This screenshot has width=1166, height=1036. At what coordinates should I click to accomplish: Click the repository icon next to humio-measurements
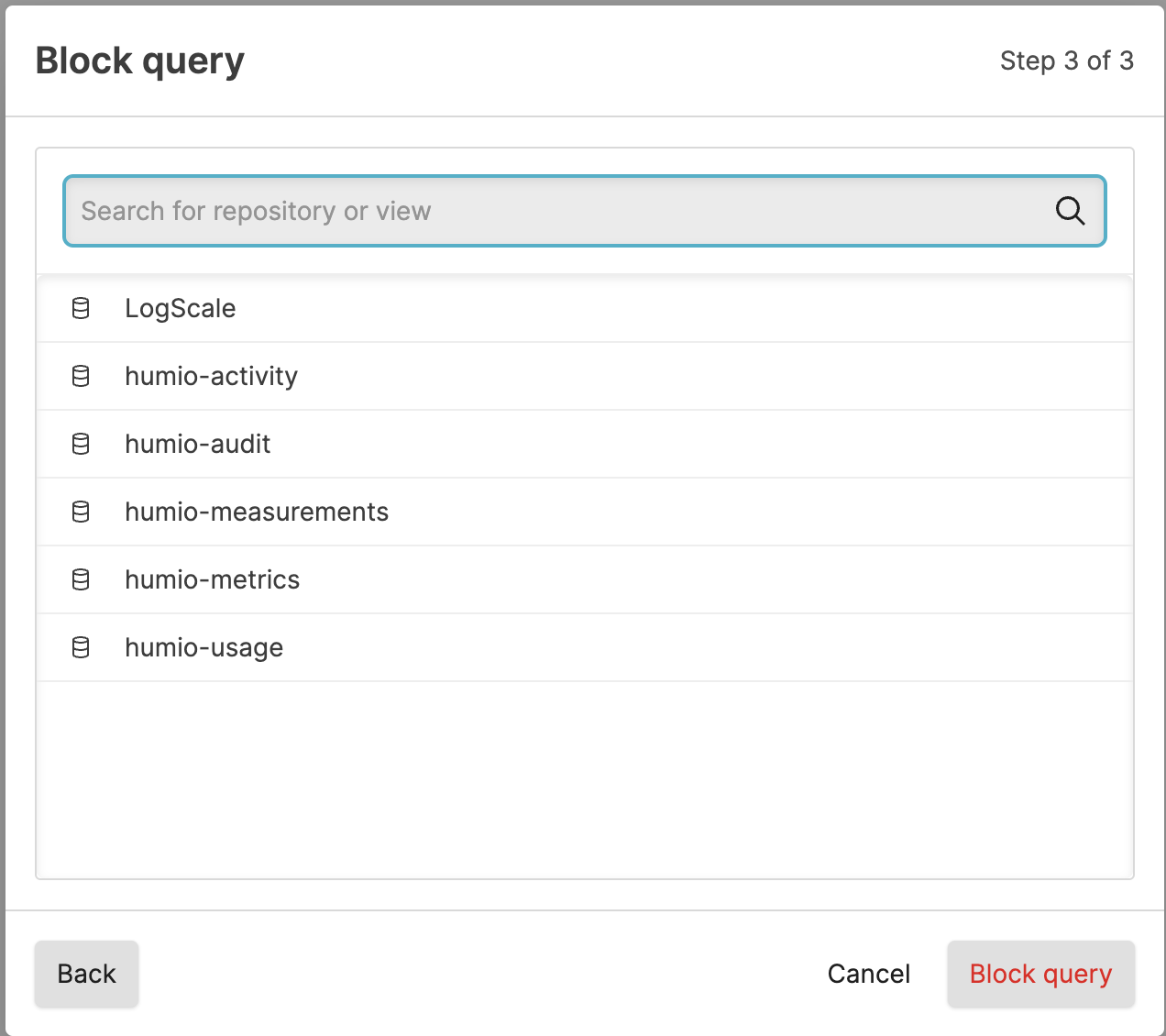tap(81, 512)
